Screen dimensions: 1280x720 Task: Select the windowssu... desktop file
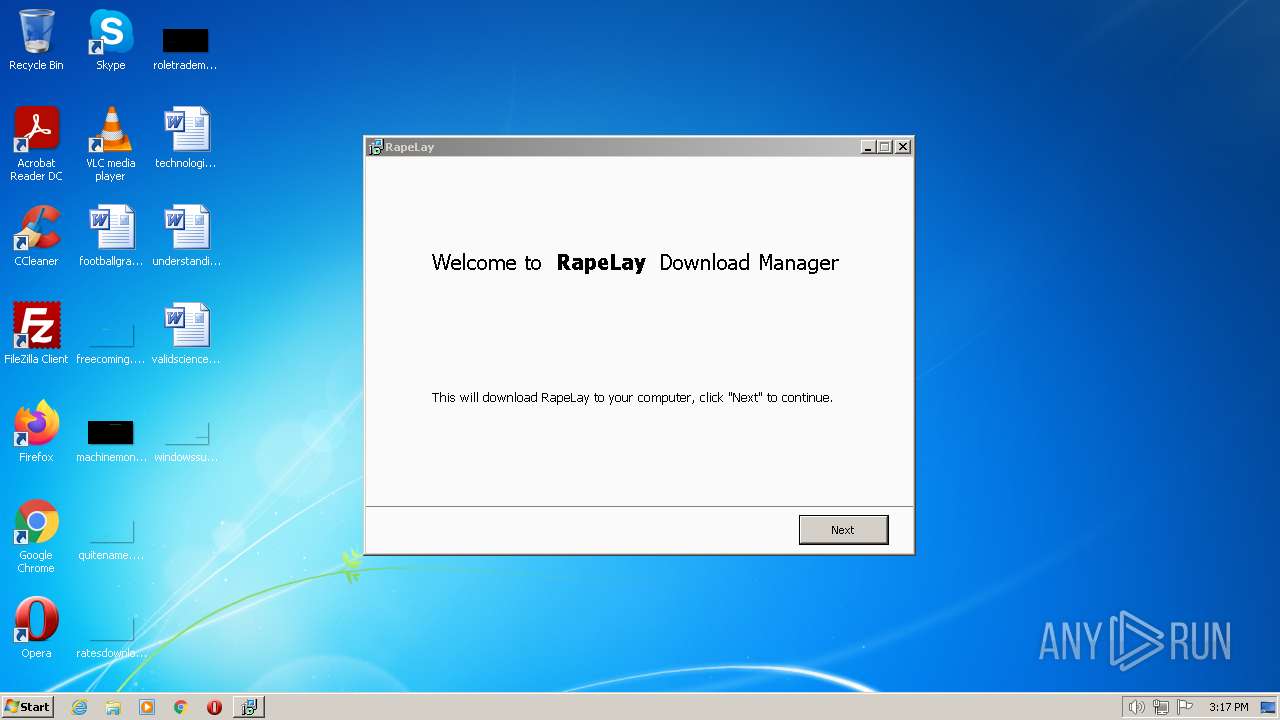pos(186,440)
